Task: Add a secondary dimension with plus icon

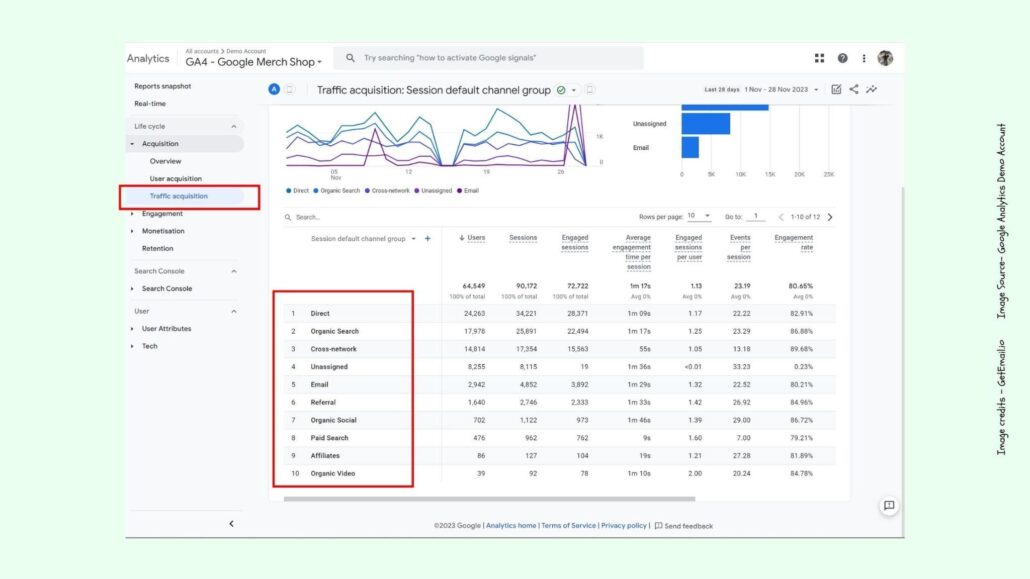Action: (428, 238)
